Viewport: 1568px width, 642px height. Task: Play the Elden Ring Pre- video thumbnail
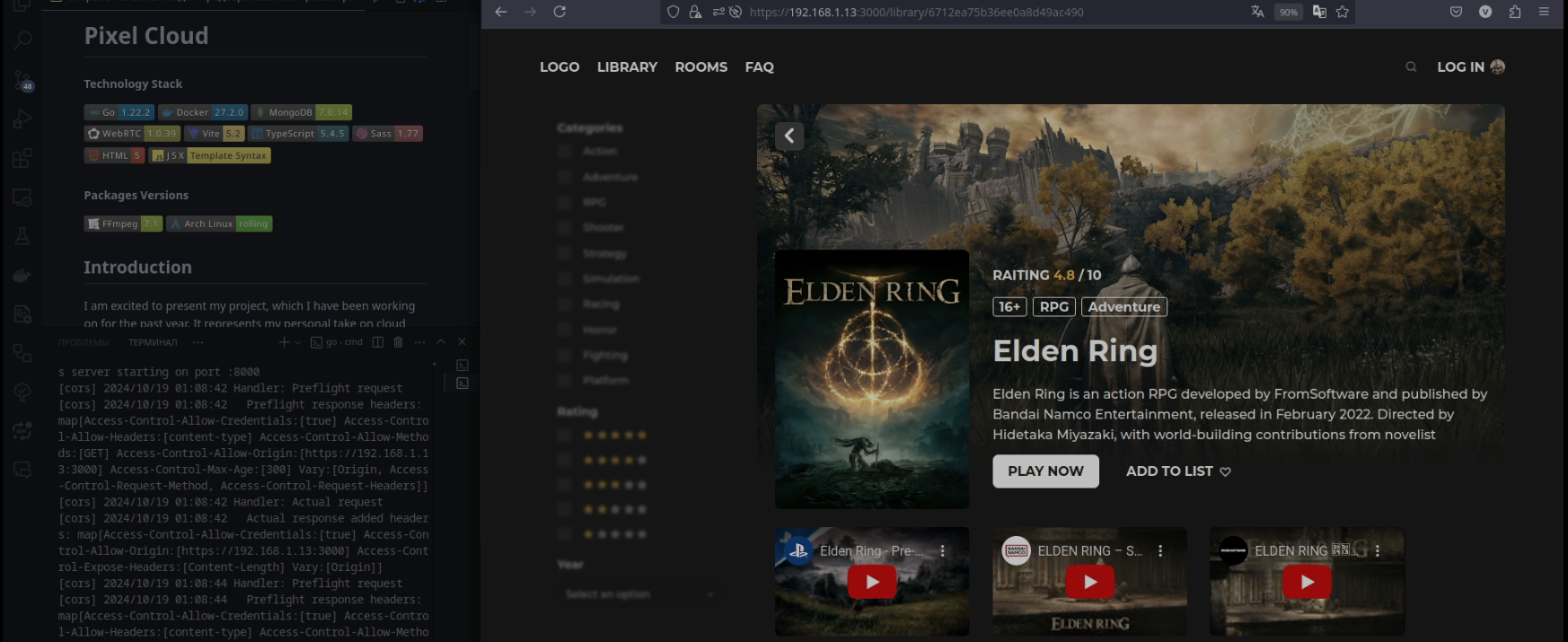pyautogui.click(x=872, y=582)
